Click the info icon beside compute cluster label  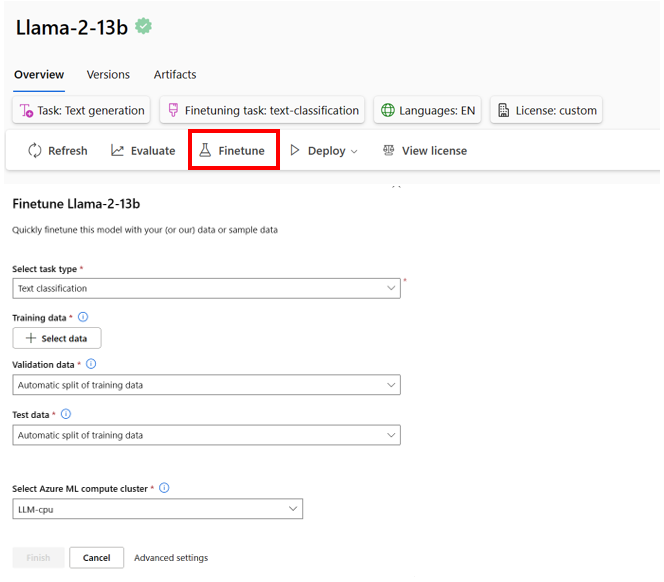point(164,488)
